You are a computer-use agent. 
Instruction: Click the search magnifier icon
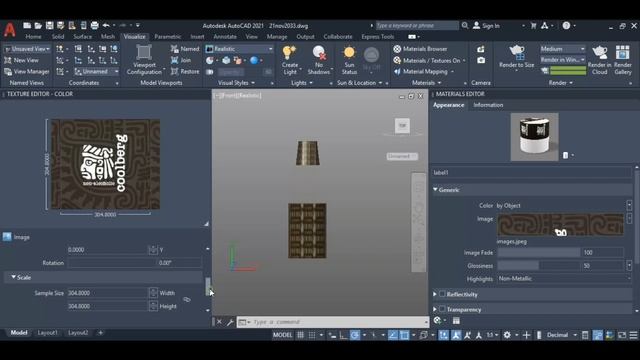click(465, 25)
